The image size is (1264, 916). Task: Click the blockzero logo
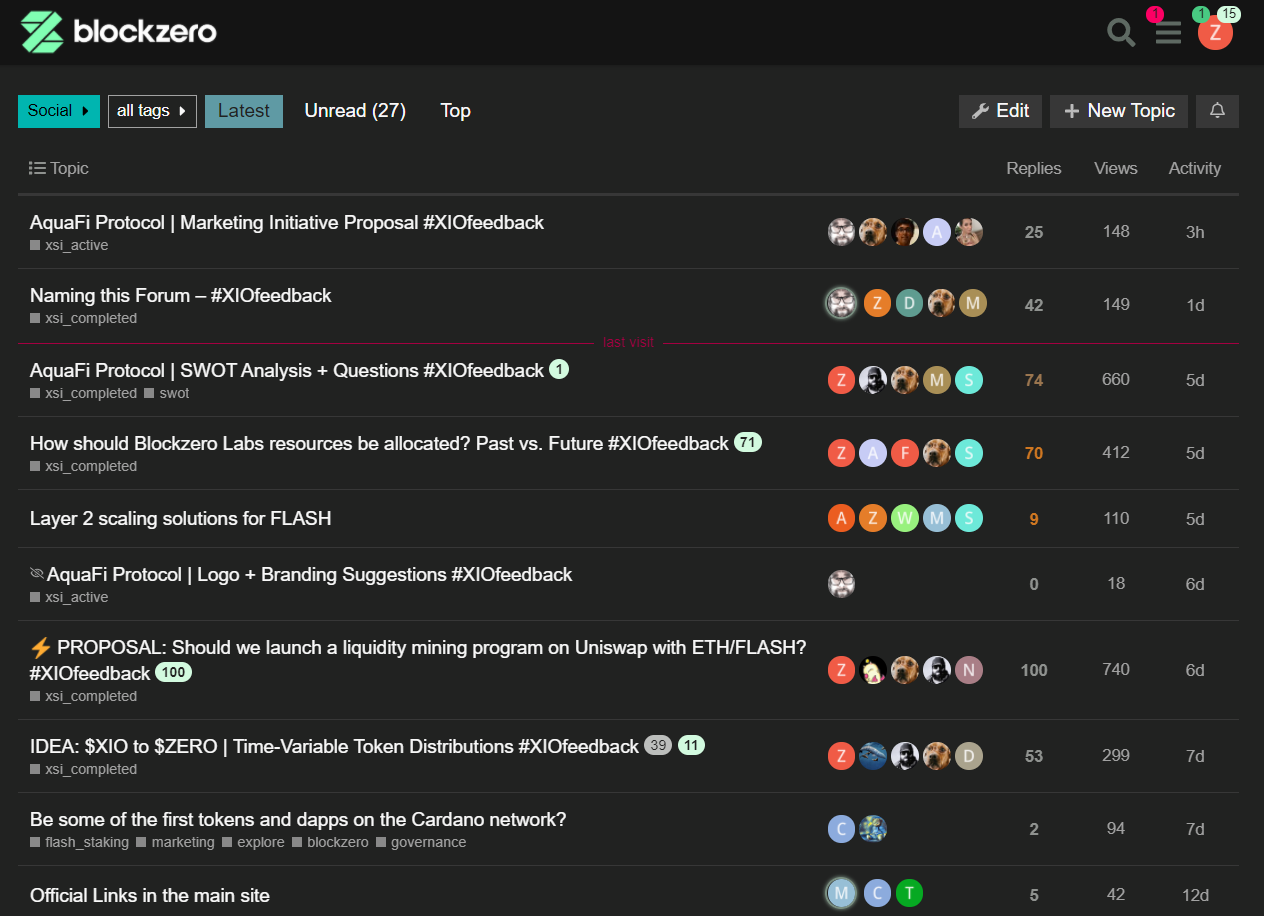click(118, 32)
